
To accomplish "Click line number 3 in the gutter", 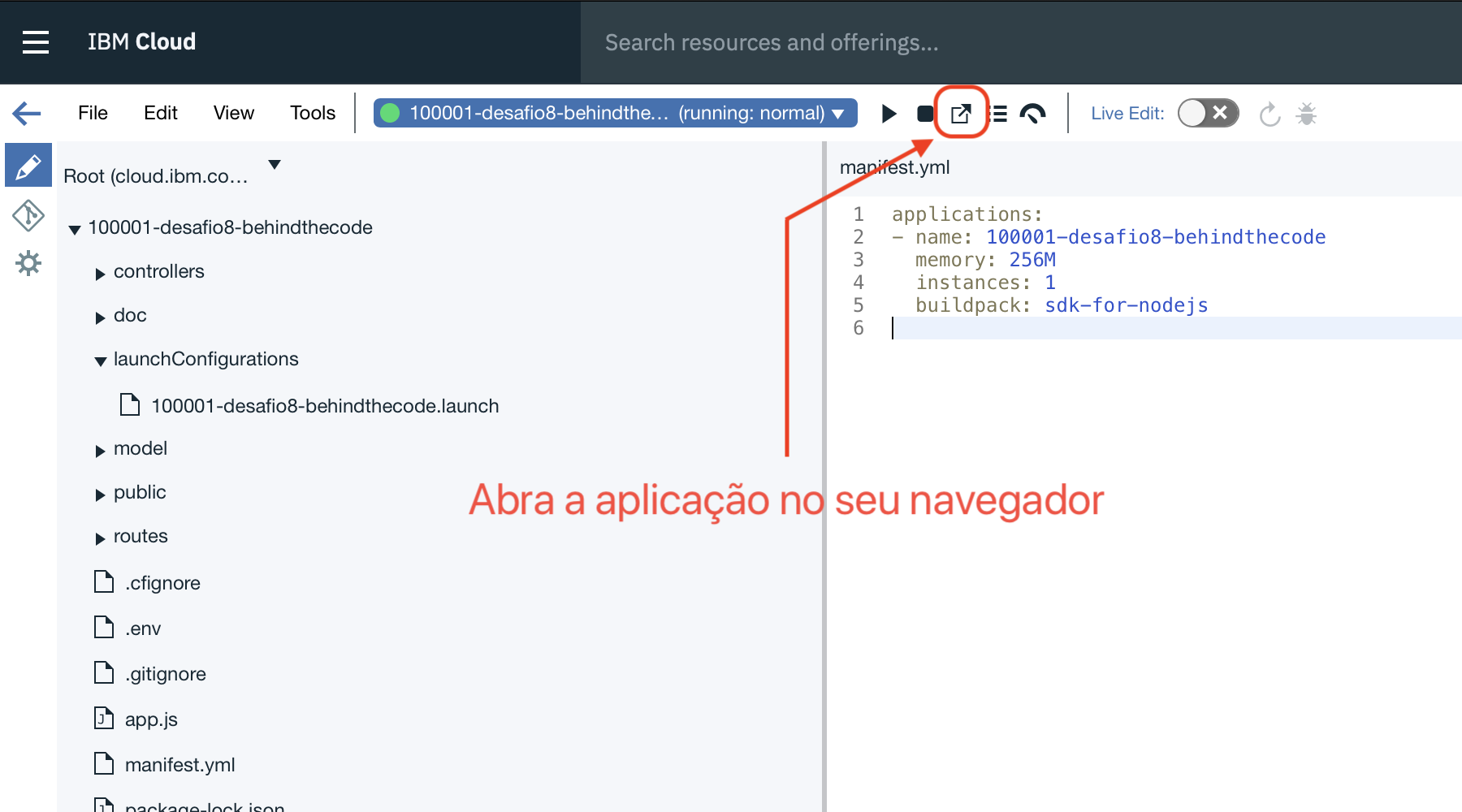I will point(859,260).
